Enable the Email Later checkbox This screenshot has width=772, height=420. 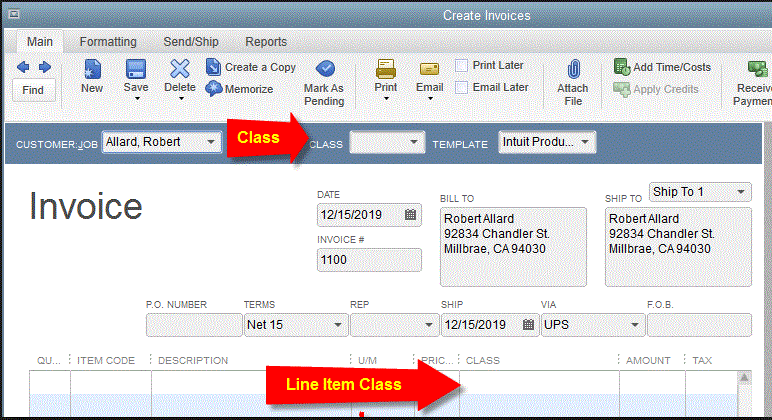click(461, 88)
